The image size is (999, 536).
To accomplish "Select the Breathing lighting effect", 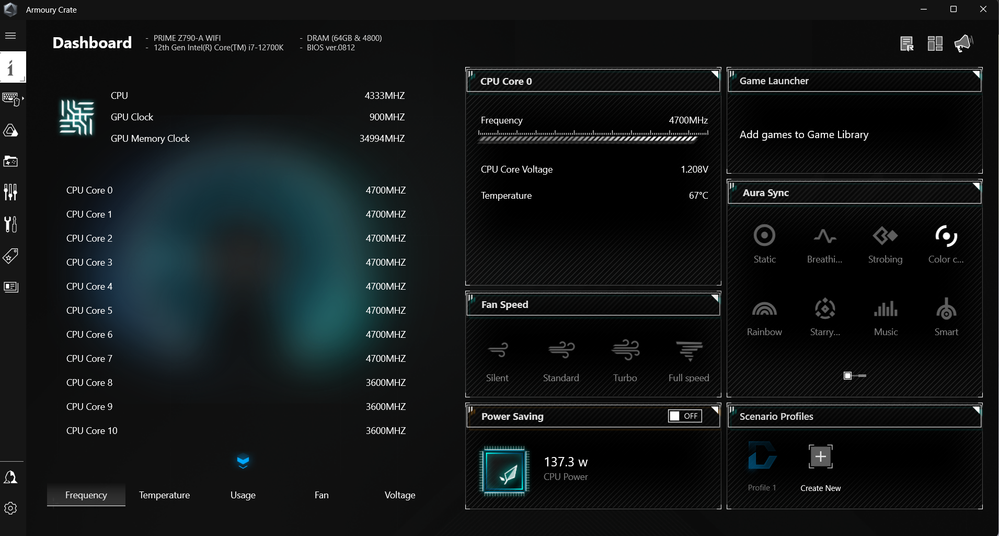I will [824, 244].
